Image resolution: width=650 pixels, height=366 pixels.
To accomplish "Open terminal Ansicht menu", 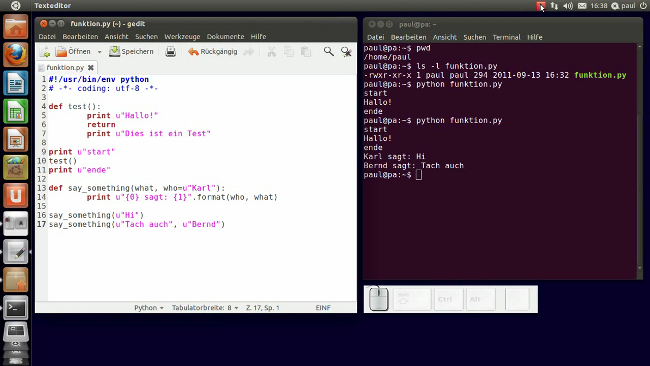I will click(x=445, y=37).
